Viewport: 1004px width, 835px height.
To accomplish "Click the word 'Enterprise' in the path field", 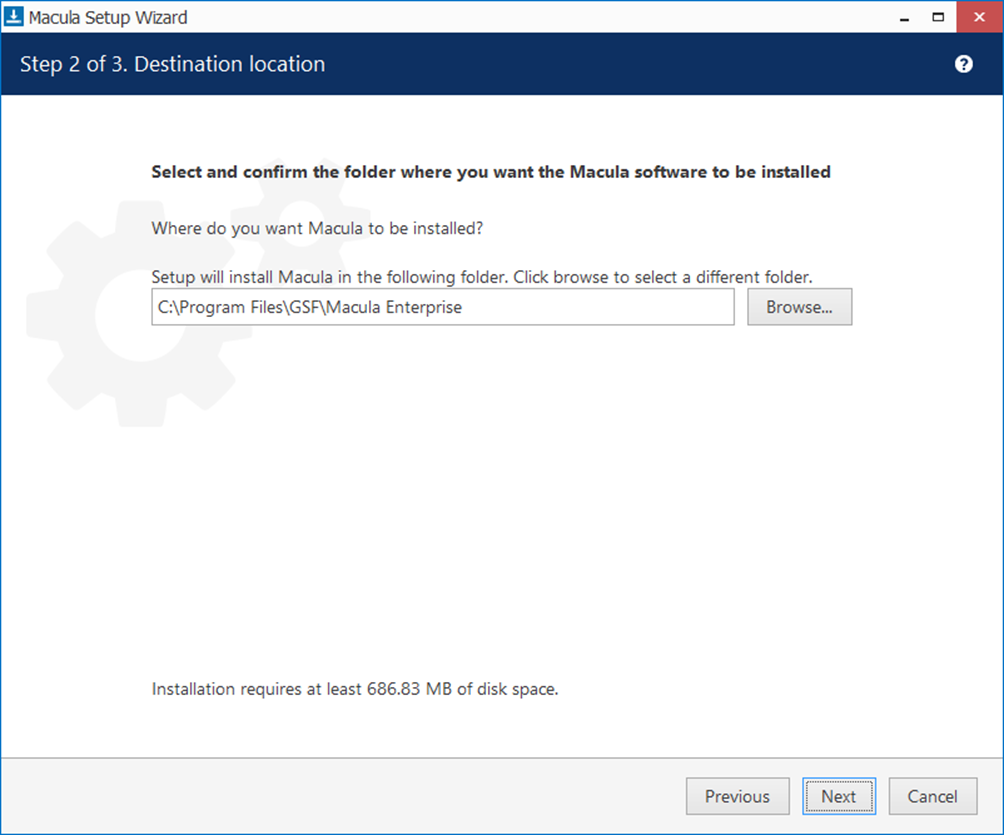I will [x=421, y=307].
